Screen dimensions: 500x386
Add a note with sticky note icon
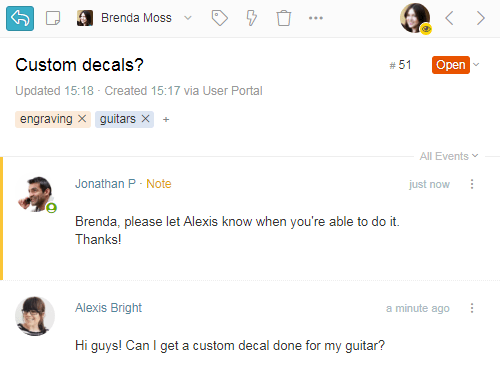(53, 18)
